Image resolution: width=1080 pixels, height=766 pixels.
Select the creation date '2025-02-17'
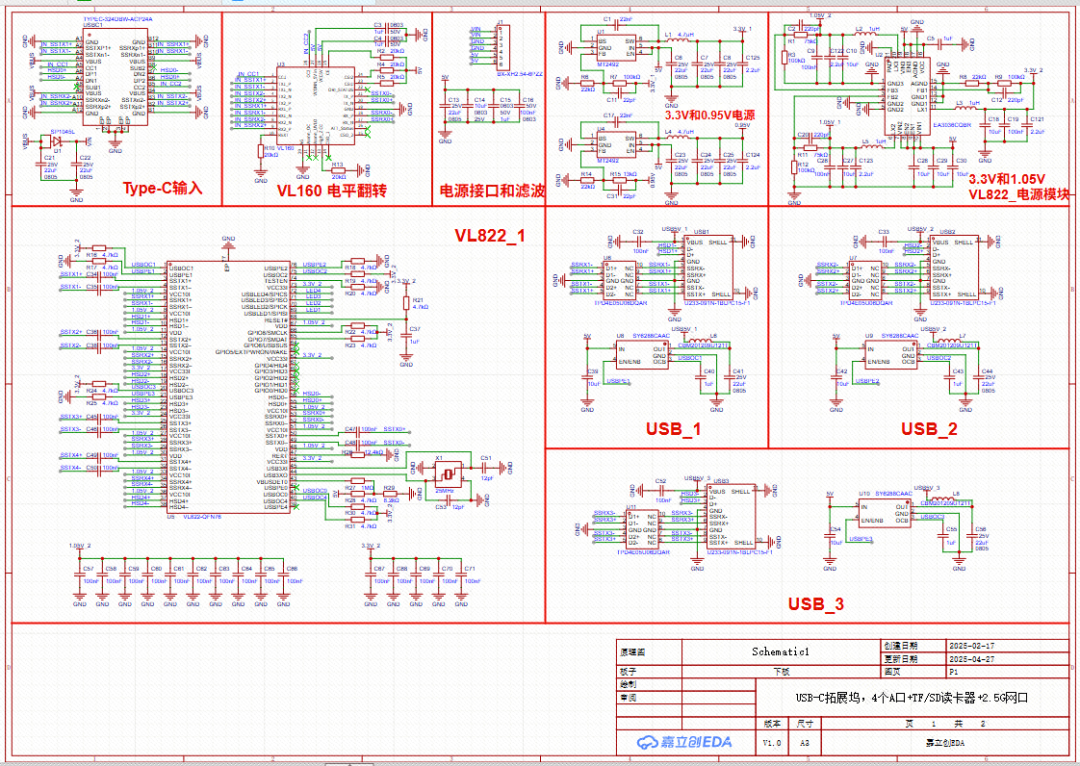point(972,646)
